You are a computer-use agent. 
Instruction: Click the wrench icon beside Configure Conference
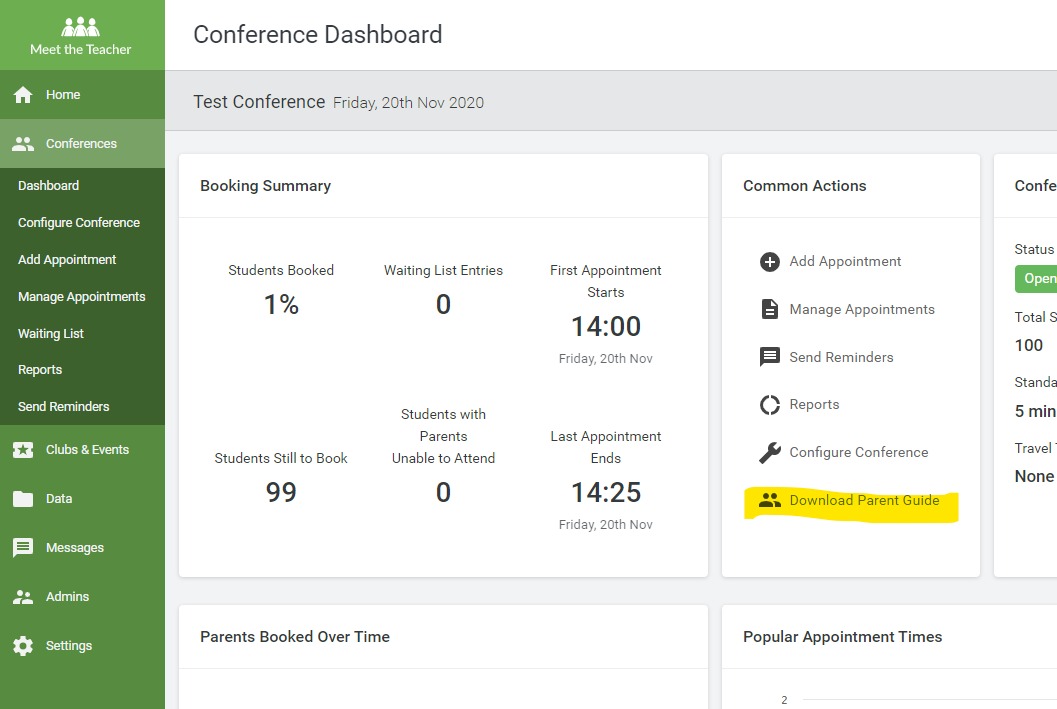pos(770,453)
